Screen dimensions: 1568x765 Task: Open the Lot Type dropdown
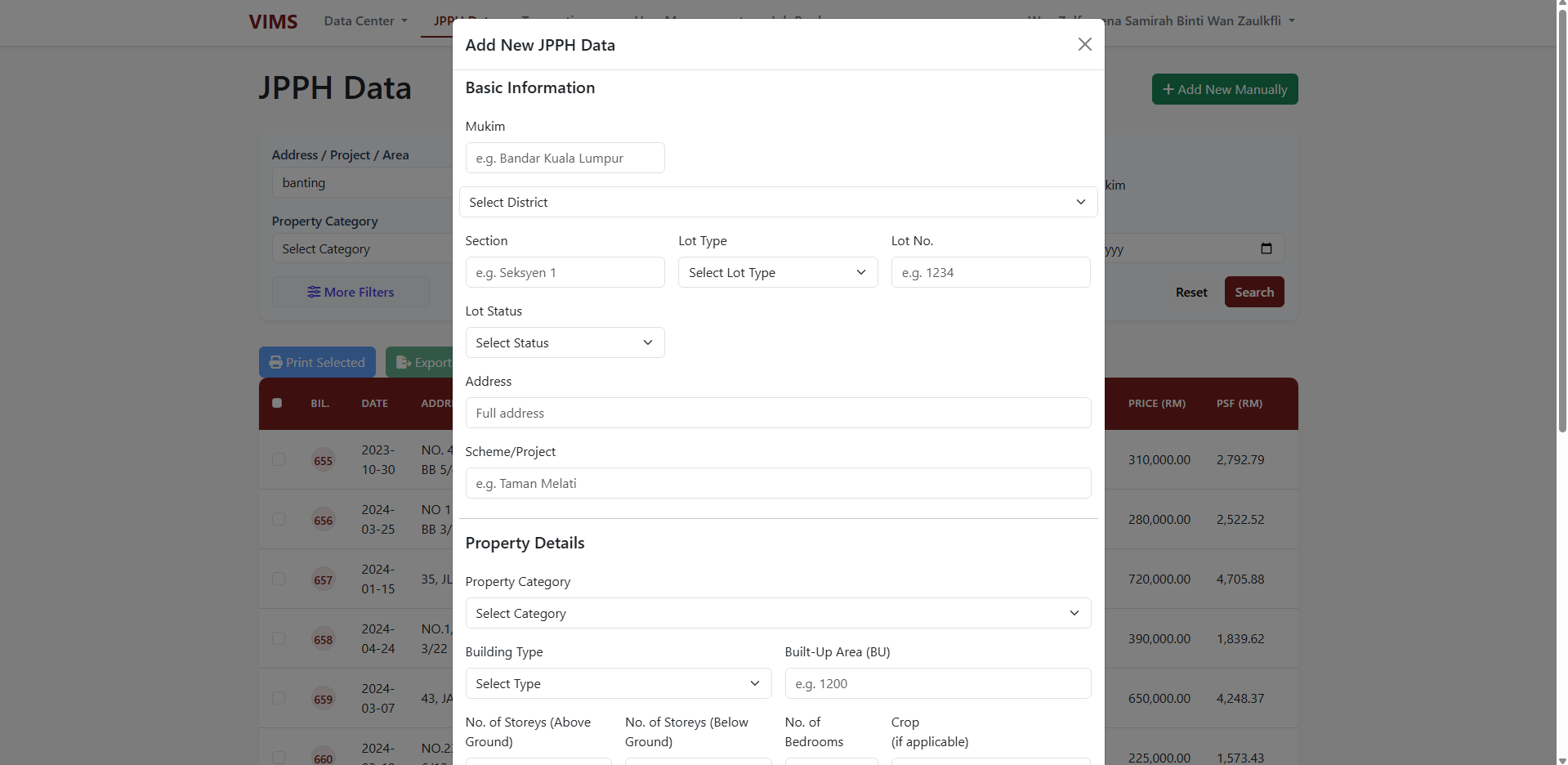click(x=777, y=272)
